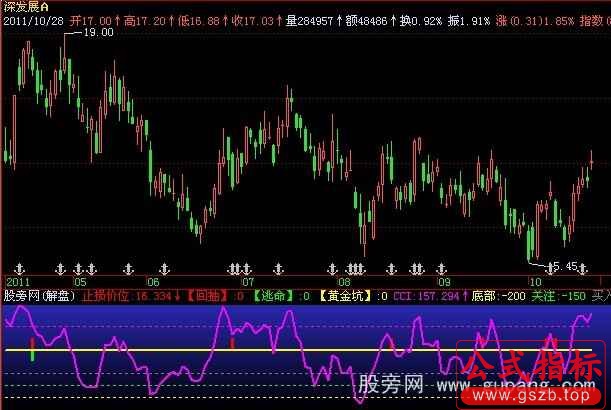This screenshot has width=611, height=410.
Task: Click the 5.45 low price annotation
Action: tap(564, 266)
